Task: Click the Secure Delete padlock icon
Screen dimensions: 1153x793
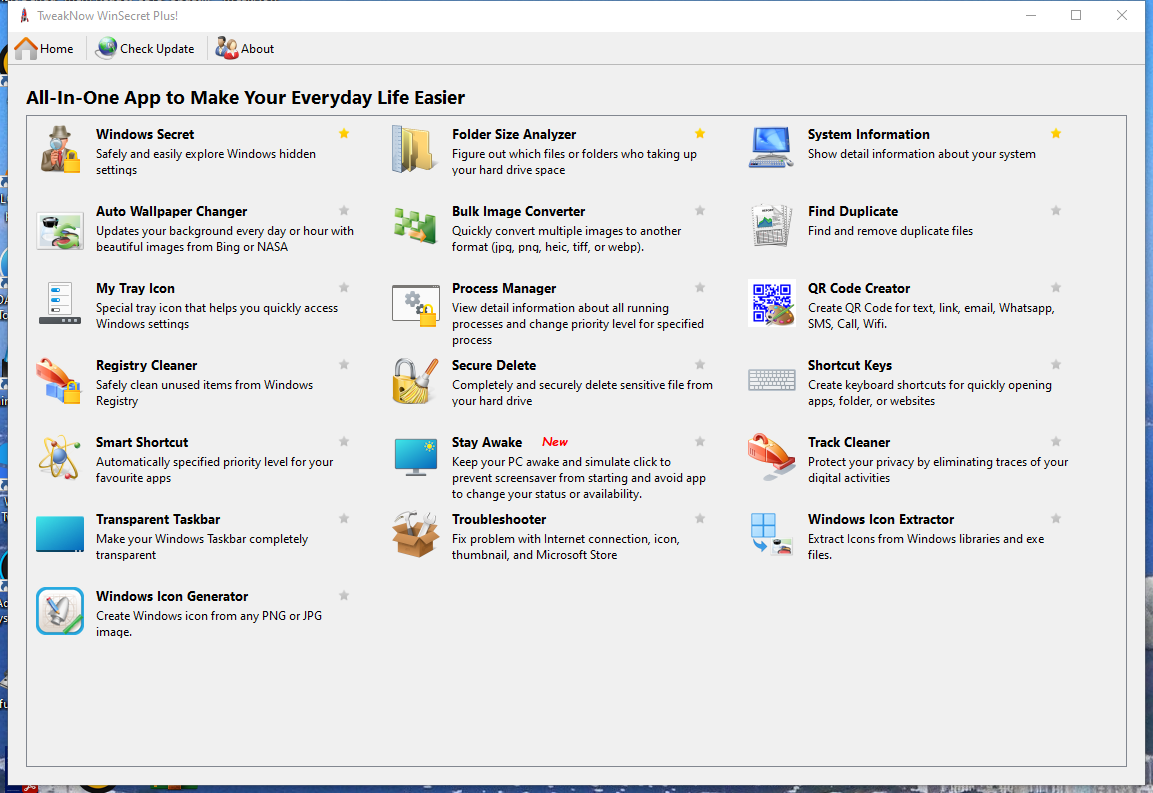Action: pyautogui.click(x=414, y=381)
